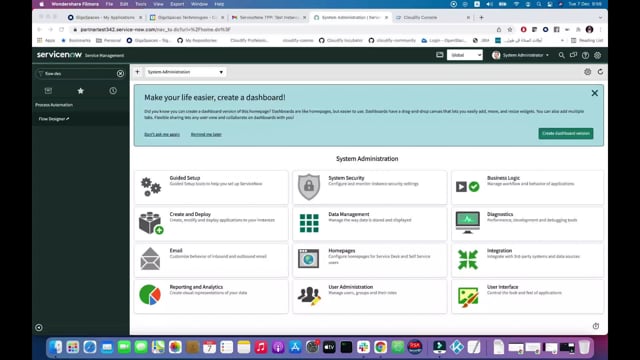Screen dimensions: 640x360
Task: Open ServiceNow system settings gear in banner
Action: (598, 55)
